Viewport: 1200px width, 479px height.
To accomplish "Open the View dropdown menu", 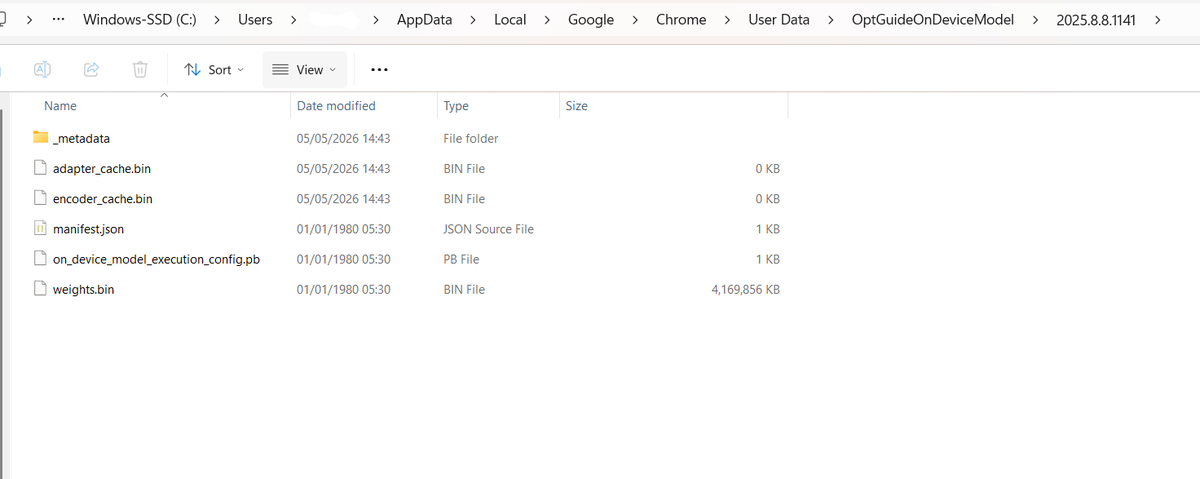I will (x=305, y=69).
